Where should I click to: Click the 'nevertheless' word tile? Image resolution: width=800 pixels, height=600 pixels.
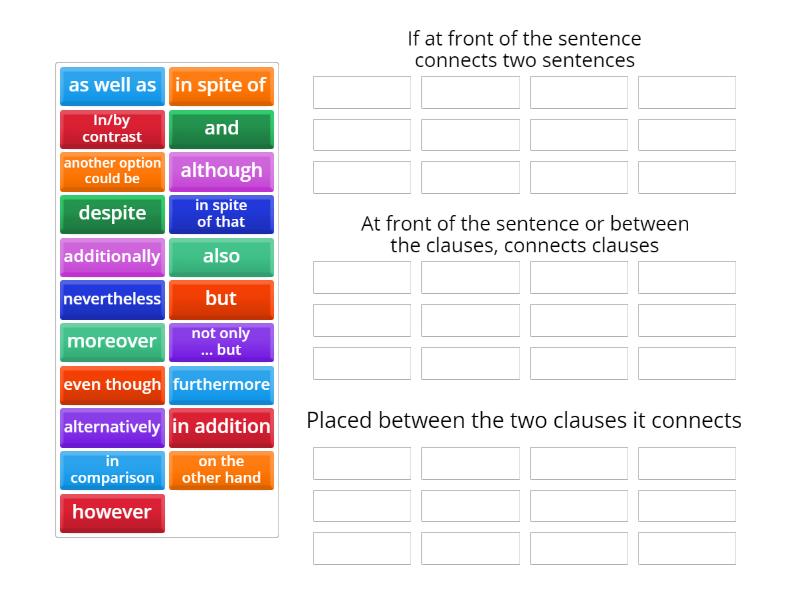point(111,300)
